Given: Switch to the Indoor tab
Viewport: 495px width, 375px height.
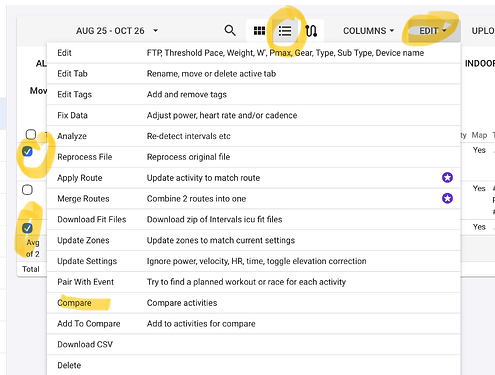Looking at the screenshot, I should (x=480, y=64).
